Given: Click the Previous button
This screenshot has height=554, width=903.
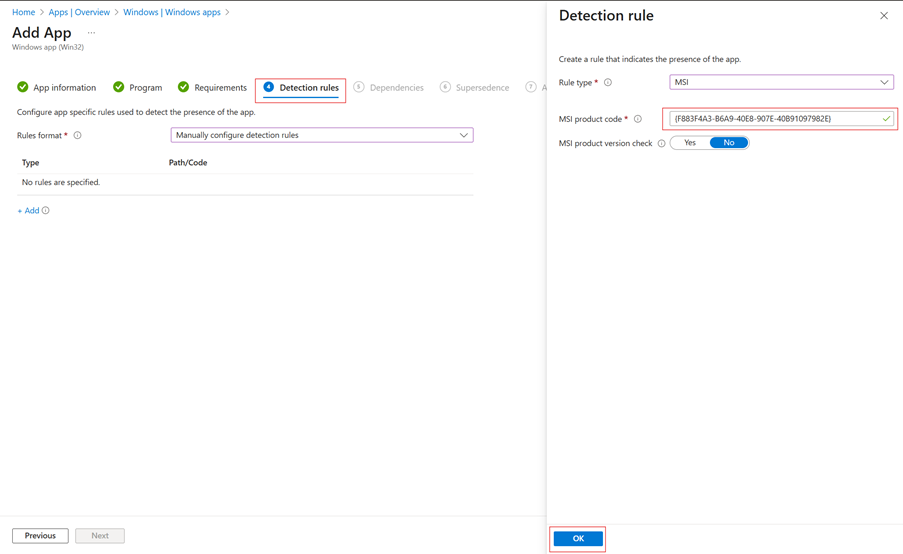Looking at the screenshot, I should (40, 536).
